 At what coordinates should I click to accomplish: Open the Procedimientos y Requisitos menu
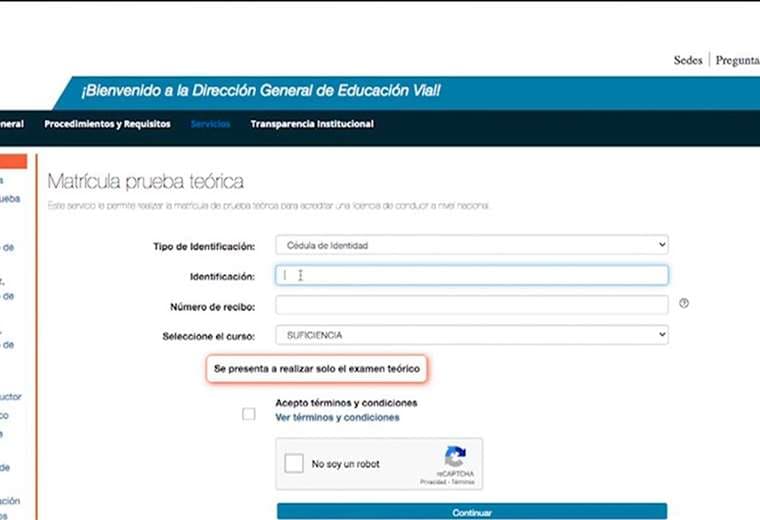107,124
